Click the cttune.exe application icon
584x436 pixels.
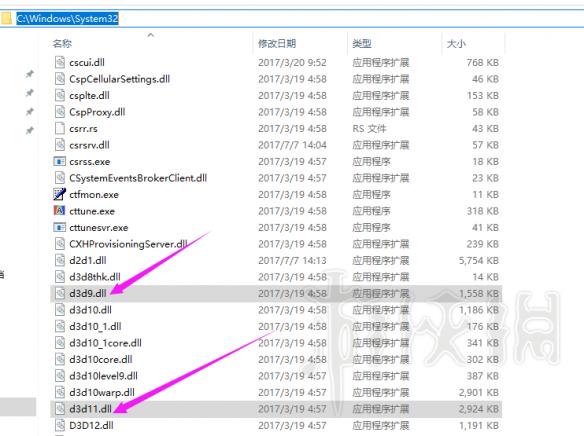(60, 211)
